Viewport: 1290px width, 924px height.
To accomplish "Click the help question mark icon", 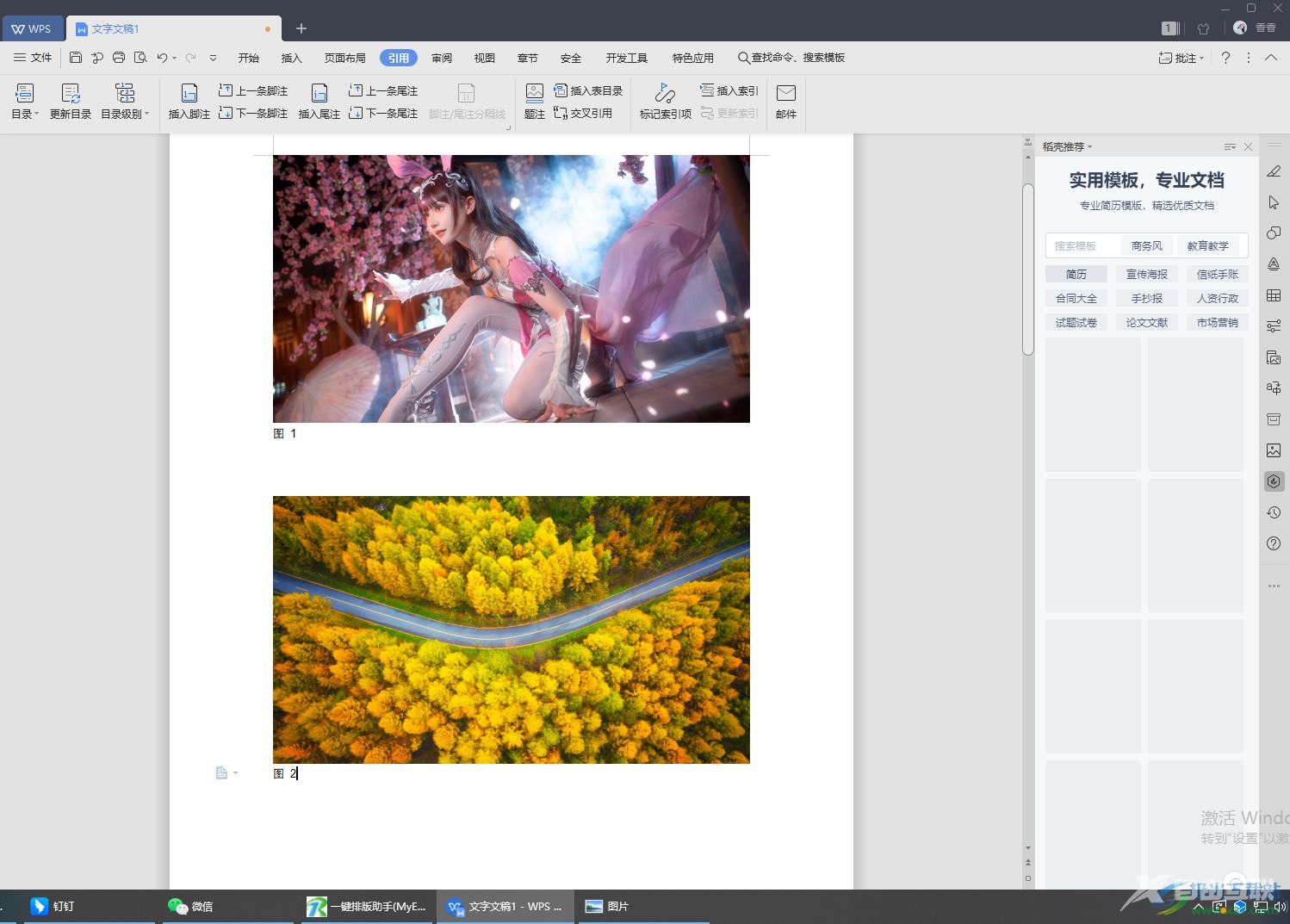I will pos(1225,58).
